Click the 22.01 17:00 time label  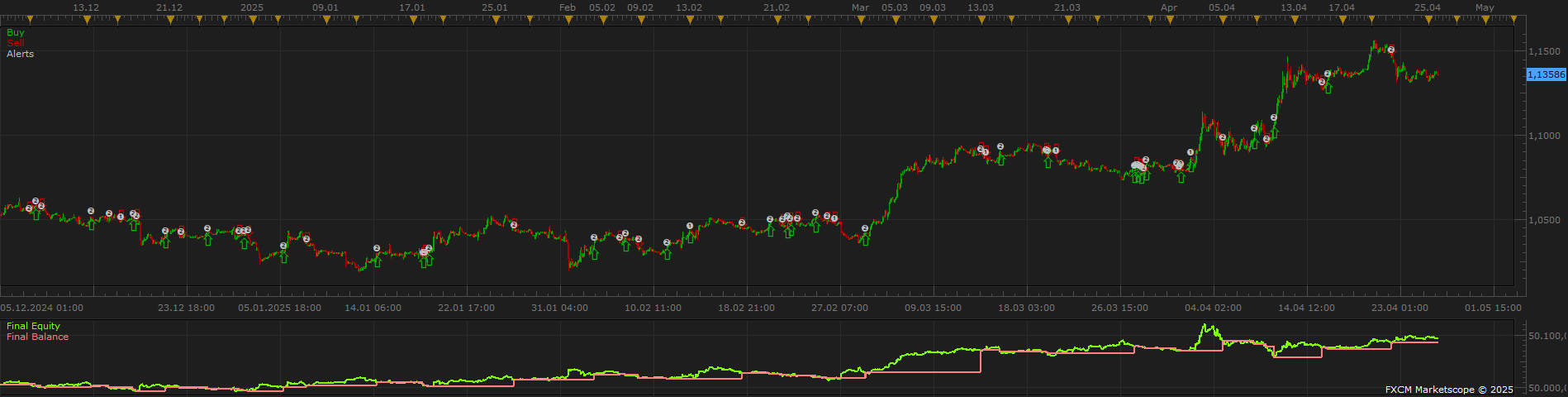(x=466, y=308)
